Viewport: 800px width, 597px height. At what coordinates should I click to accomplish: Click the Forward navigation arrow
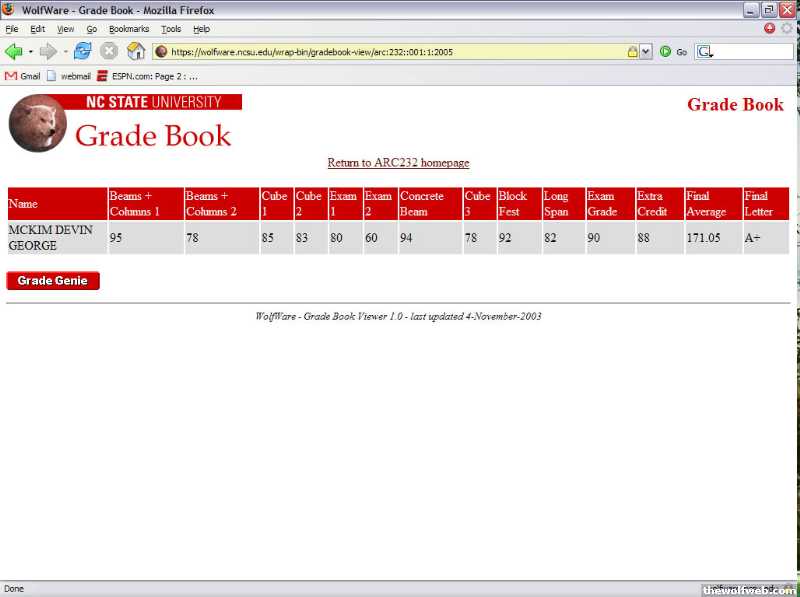point(48,51)
